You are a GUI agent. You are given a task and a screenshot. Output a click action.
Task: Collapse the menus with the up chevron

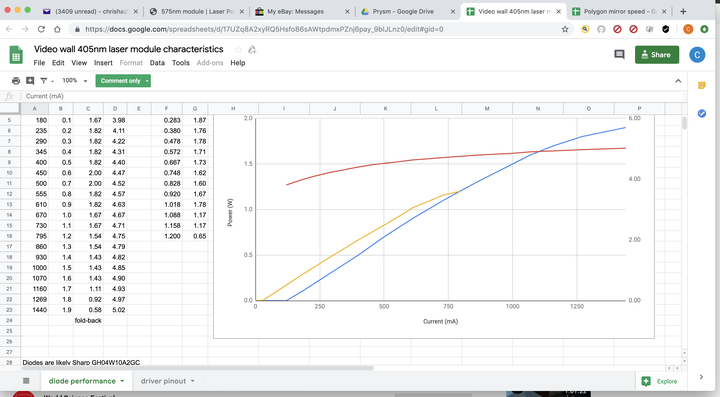click(x=678, y=81)
